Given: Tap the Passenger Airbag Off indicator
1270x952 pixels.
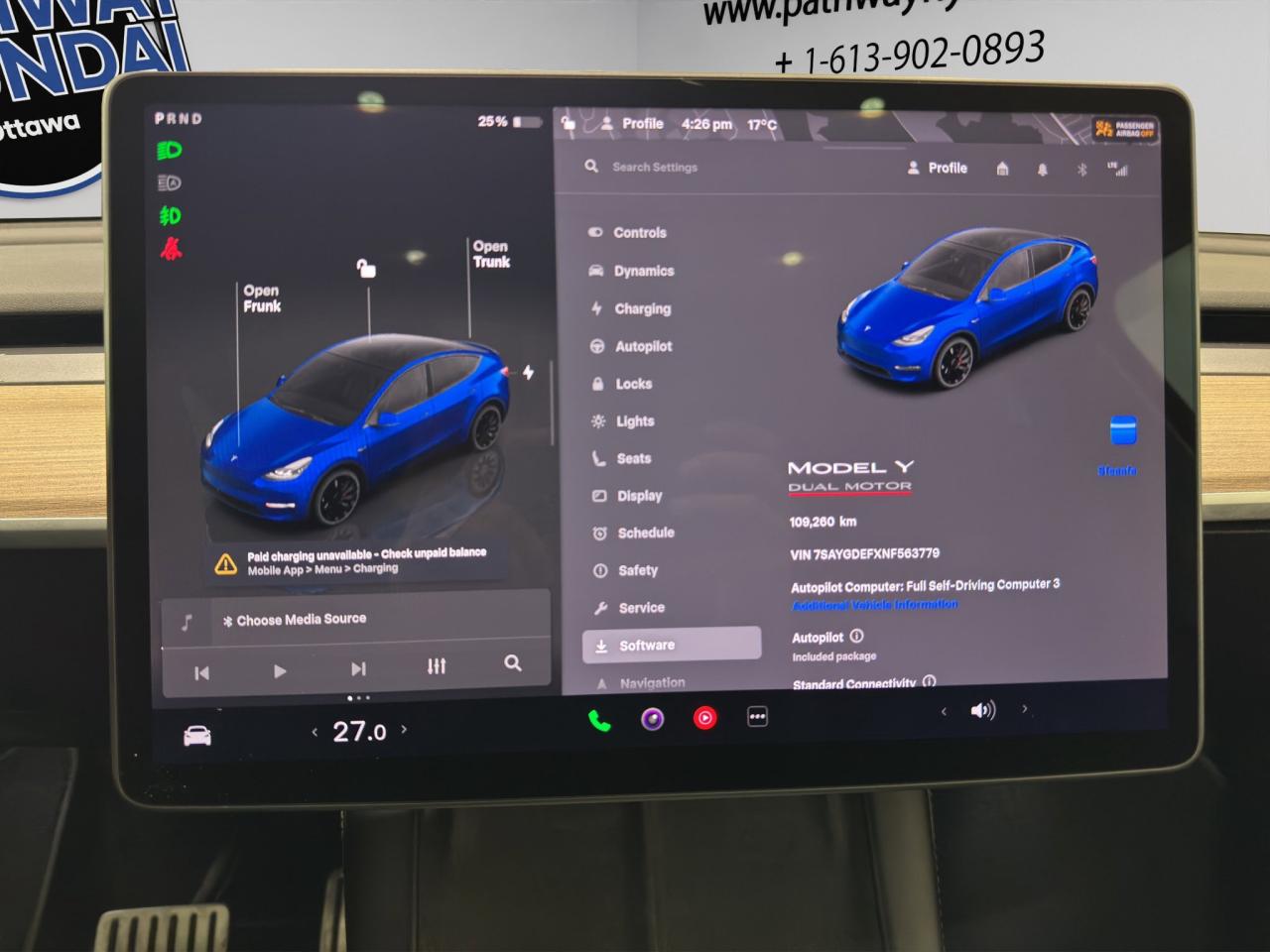Looking at the screenshot, I should coord(1124,129).
